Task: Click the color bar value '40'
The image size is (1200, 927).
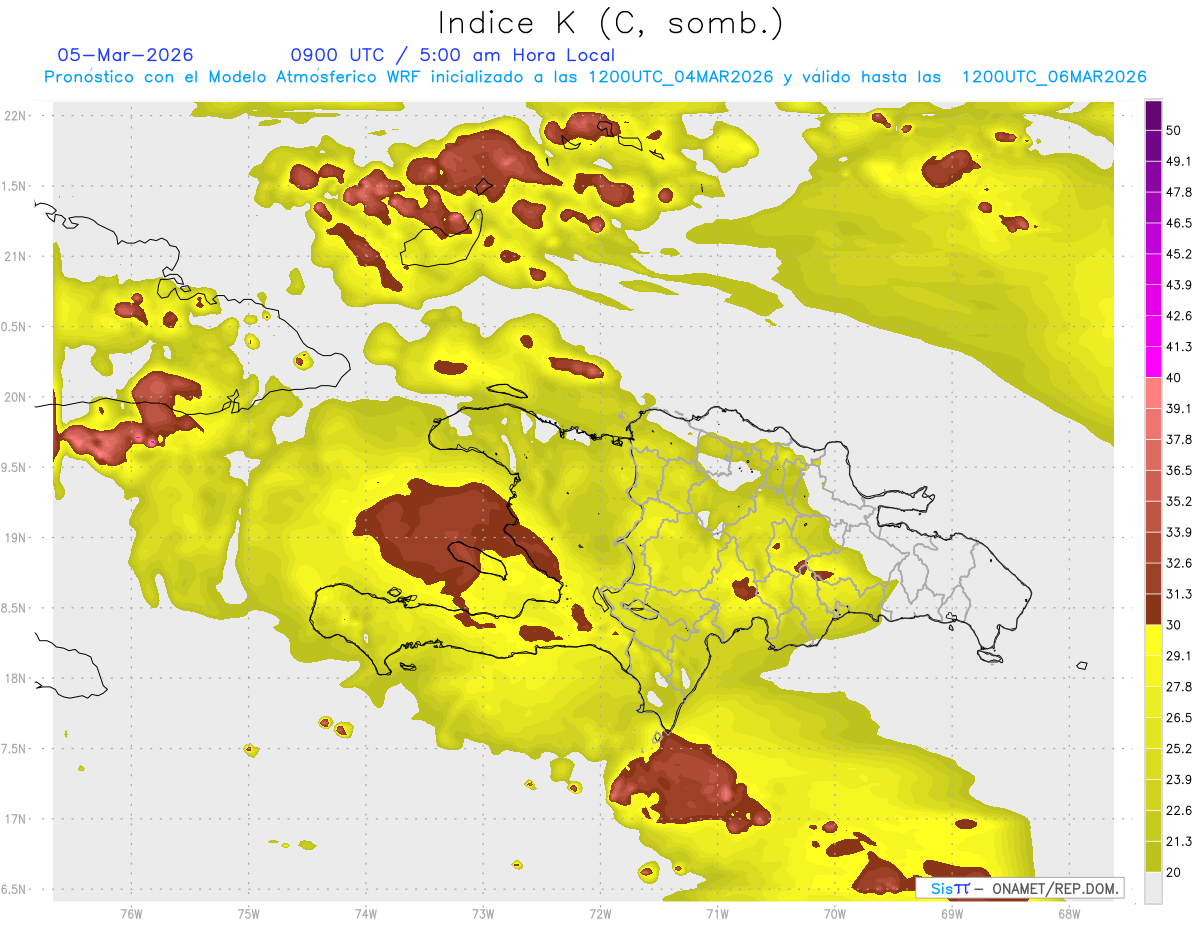Action: pyautogui.click(x=1174, y=378)
